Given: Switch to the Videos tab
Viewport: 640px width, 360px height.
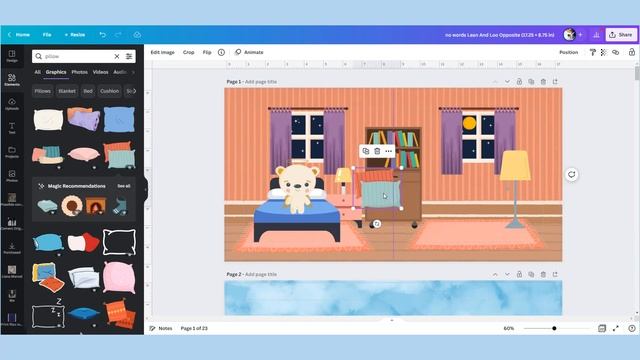Looking at the screenshot, I should coord(100,72).
